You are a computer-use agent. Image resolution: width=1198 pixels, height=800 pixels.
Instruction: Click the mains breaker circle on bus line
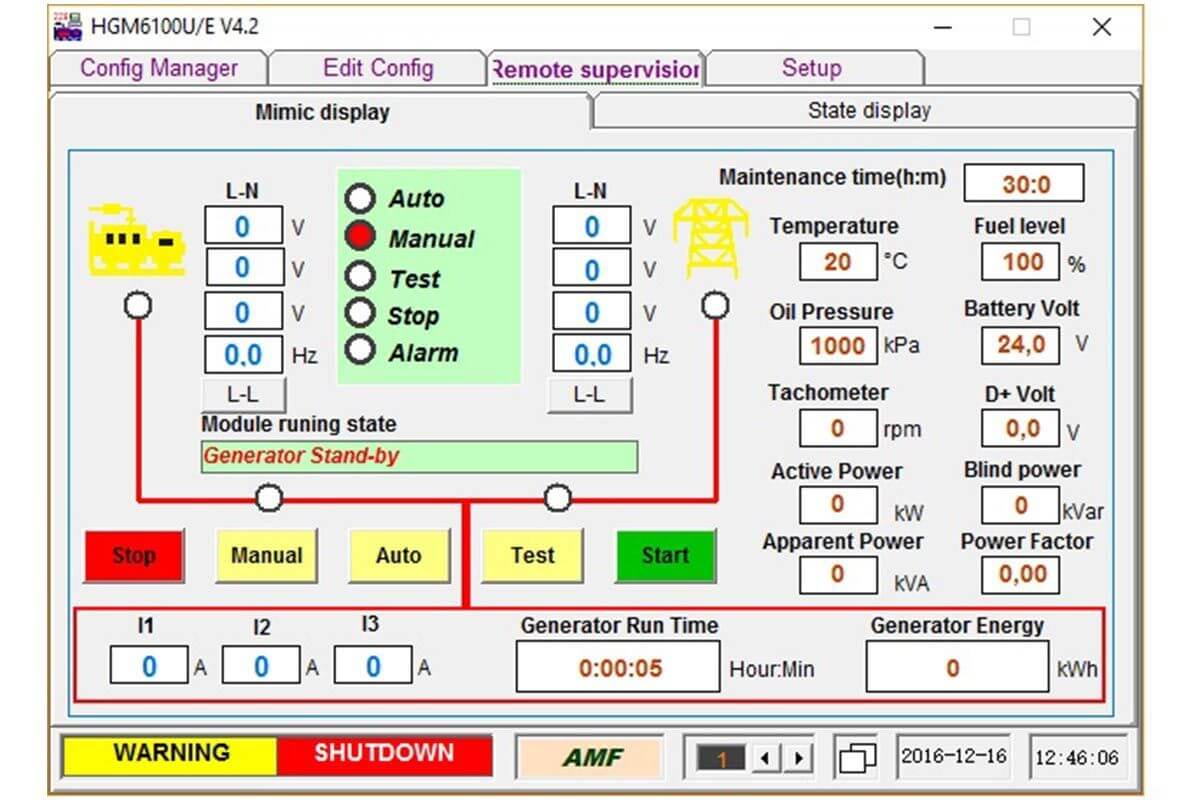(558, 497)
